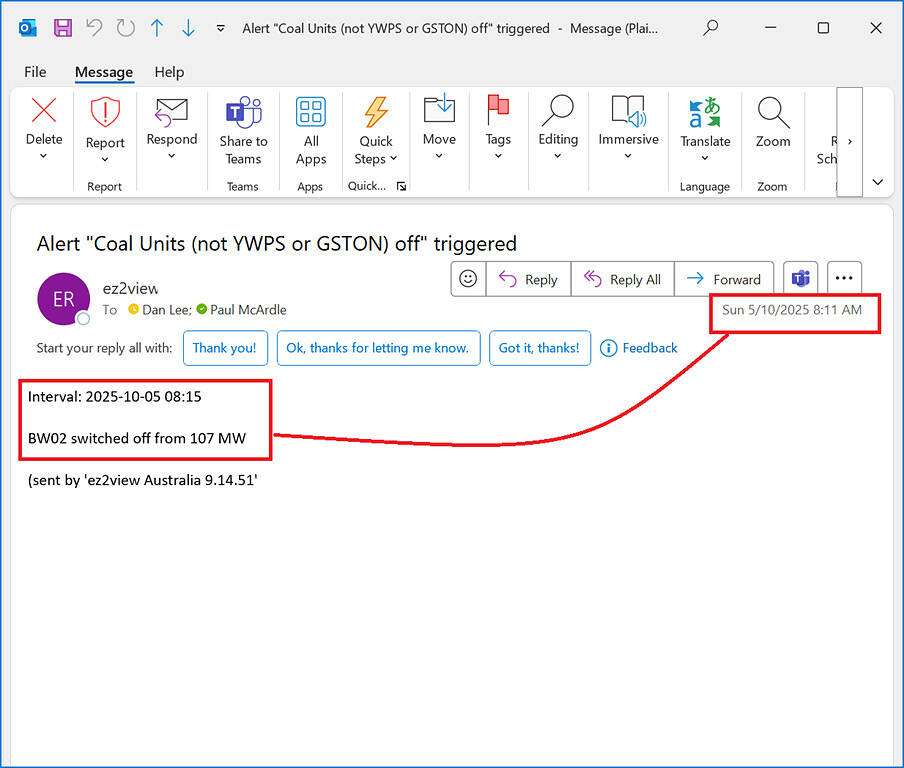The height and width of the screenshot is (768, 904).
Task: Open the Report shield icon
Action: [105, 113]
